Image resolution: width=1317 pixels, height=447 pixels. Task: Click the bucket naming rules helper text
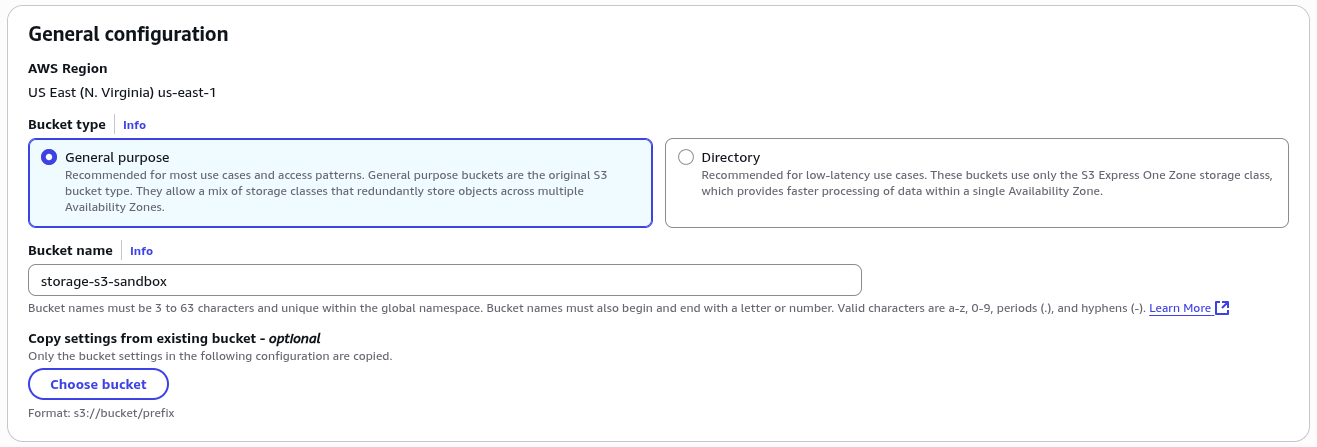pos(586,308)
